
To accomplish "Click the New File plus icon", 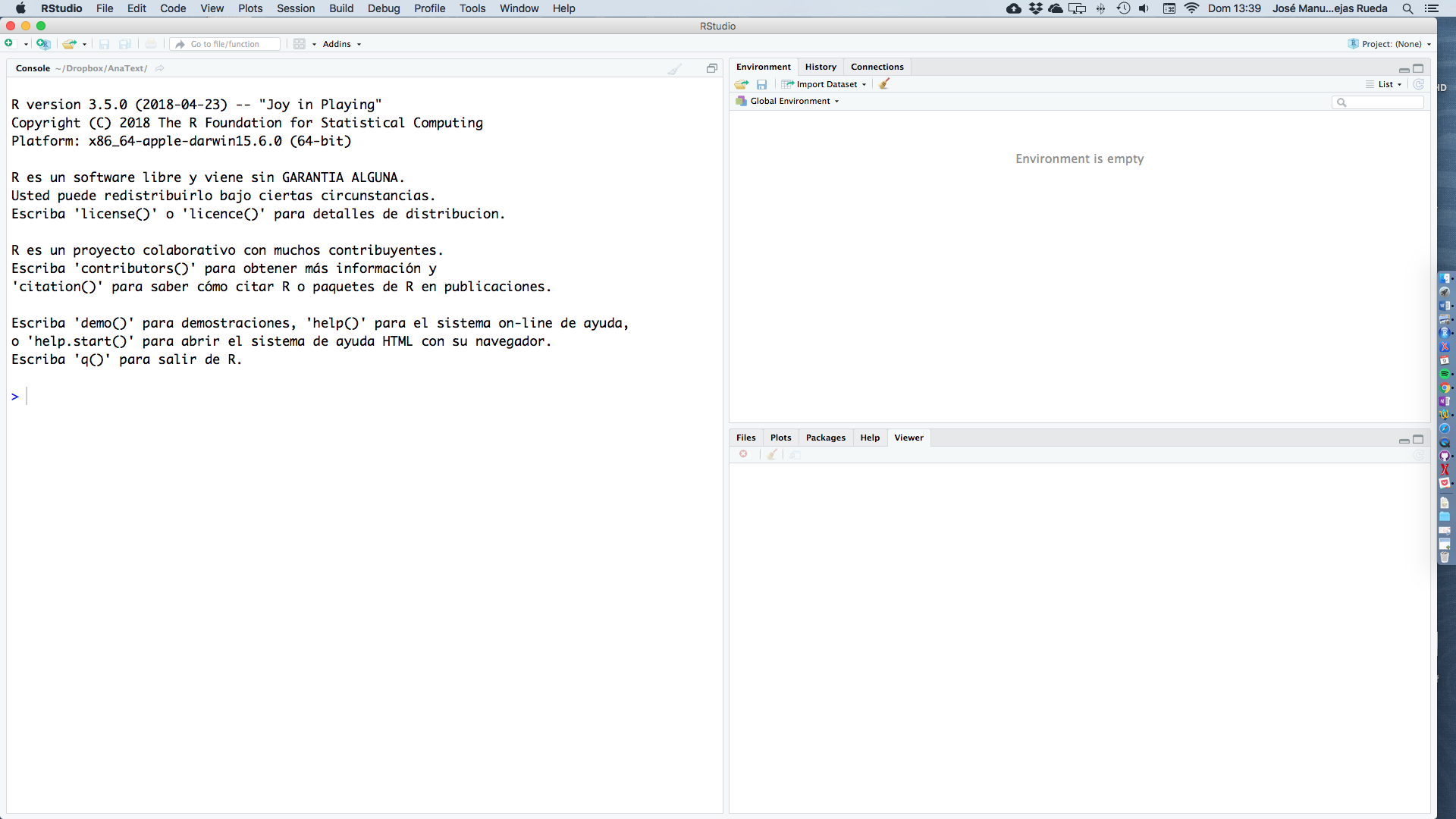I will pyautogui.click(x=9, y=44).
